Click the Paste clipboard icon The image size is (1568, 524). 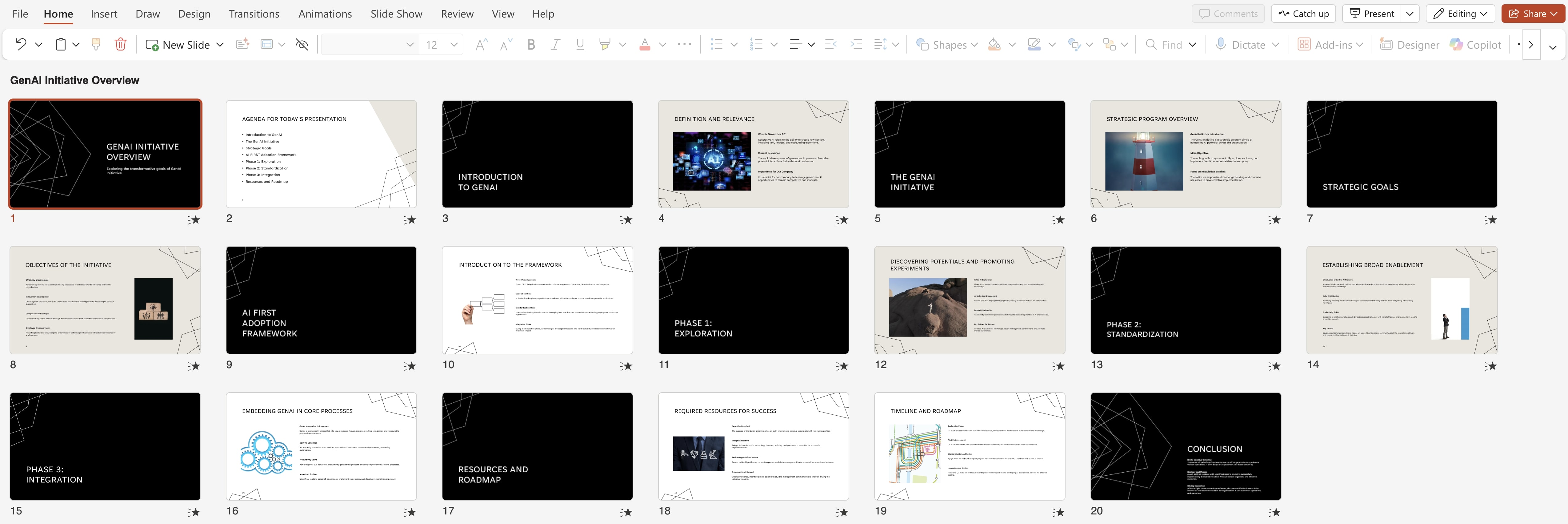(x=61, y=44)
